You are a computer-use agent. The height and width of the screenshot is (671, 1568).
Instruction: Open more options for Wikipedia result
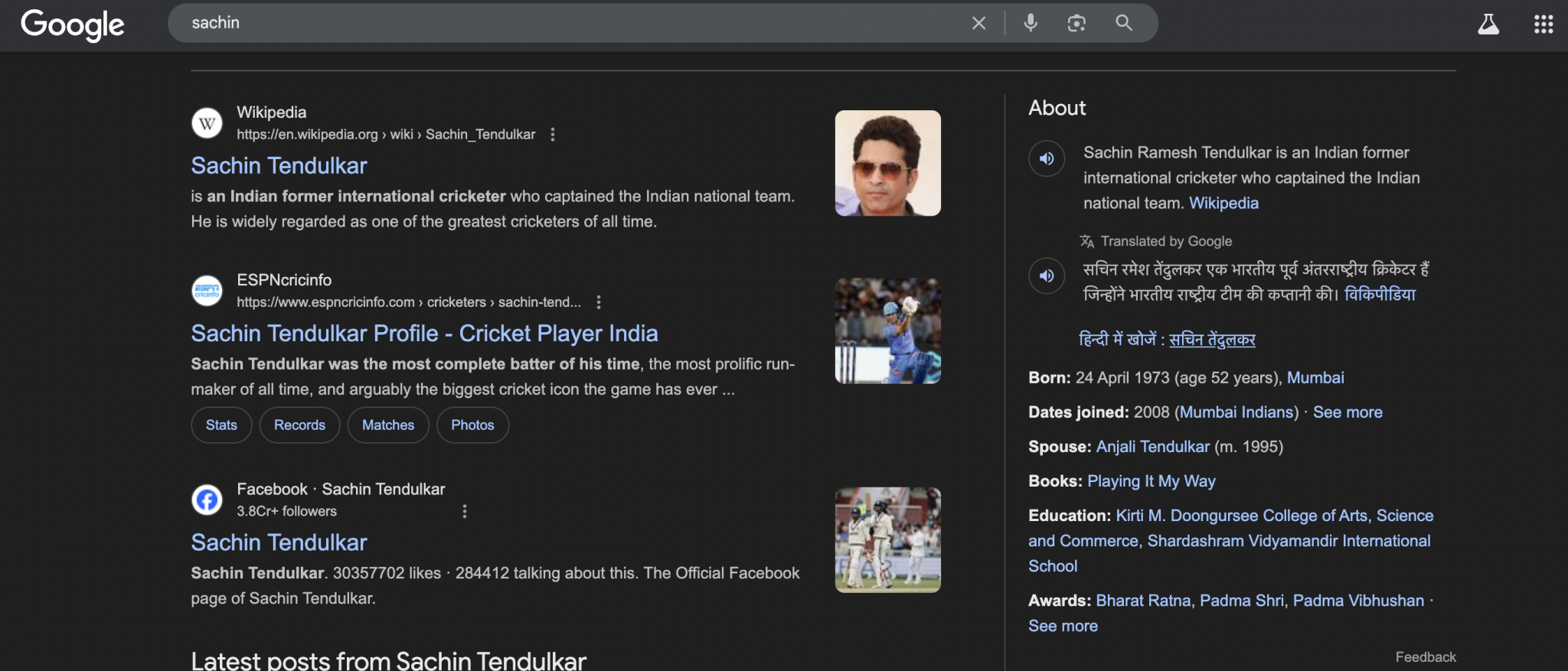(553, 135)
